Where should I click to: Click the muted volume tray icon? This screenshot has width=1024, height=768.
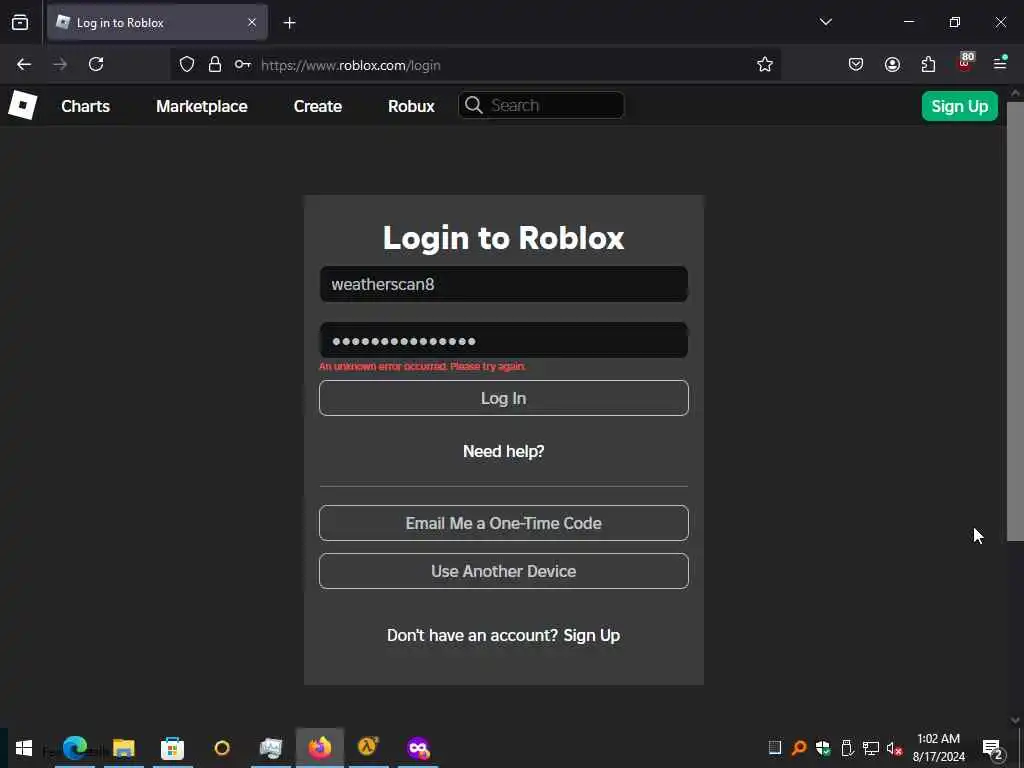pyautogui.click(x=895, y=748)
